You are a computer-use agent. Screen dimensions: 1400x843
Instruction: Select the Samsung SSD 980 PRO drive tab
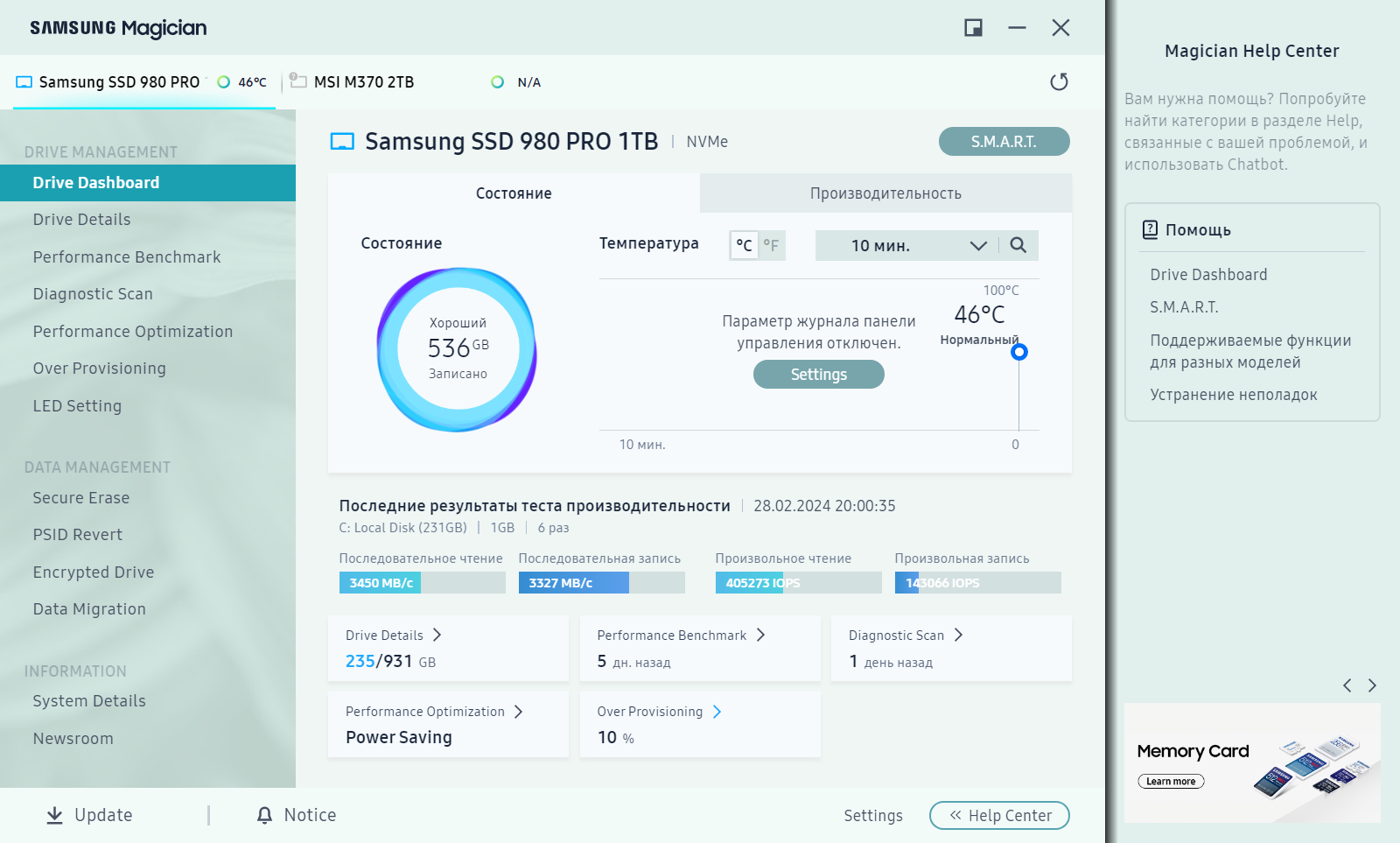pyautogui.click(x=144, y=82)
